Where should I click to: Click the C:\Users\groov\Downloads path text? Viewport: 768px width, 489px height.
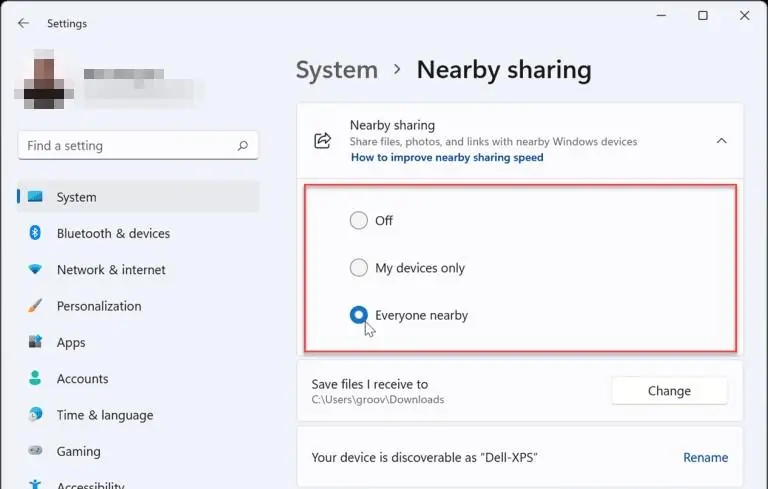[378, 399]
